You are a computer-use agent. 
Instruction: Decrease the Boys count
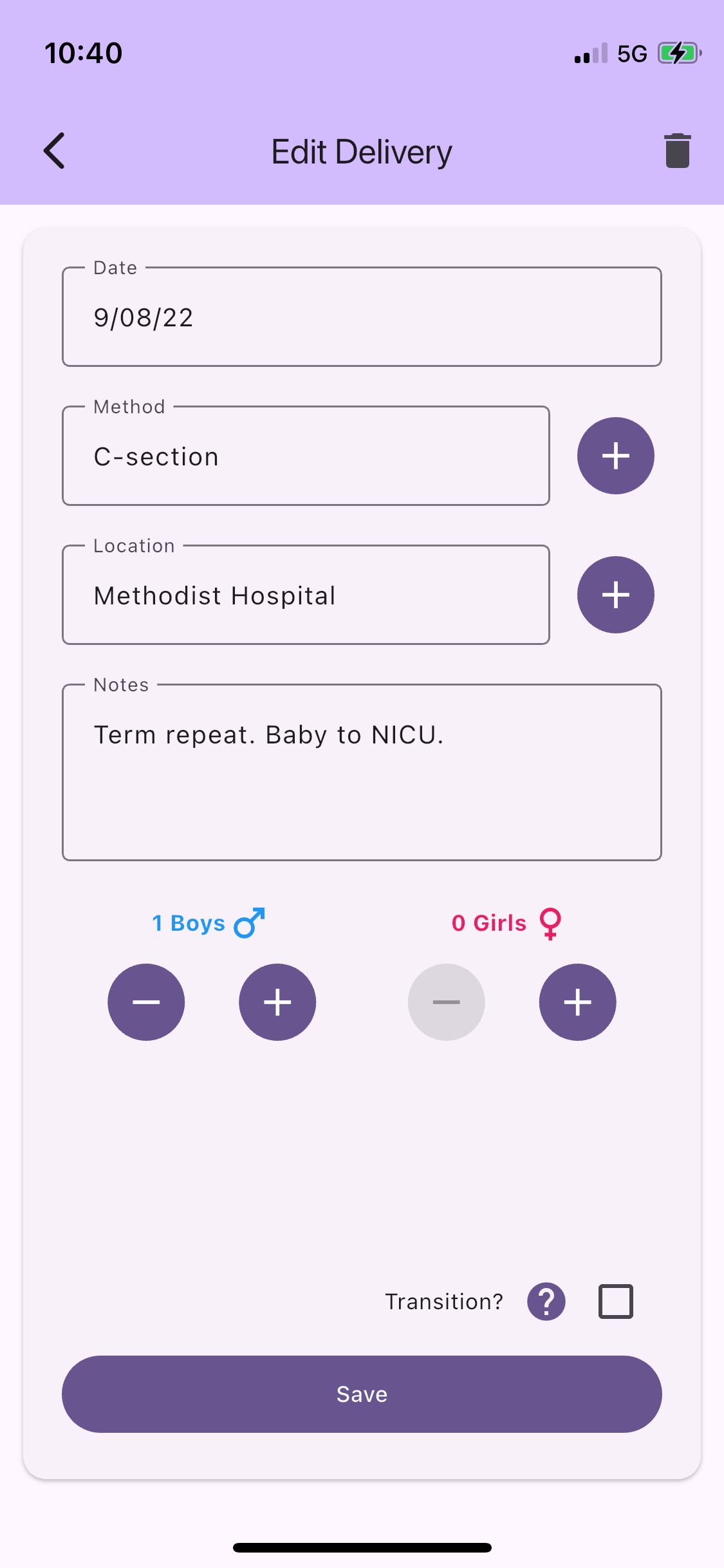point(146,1002)
